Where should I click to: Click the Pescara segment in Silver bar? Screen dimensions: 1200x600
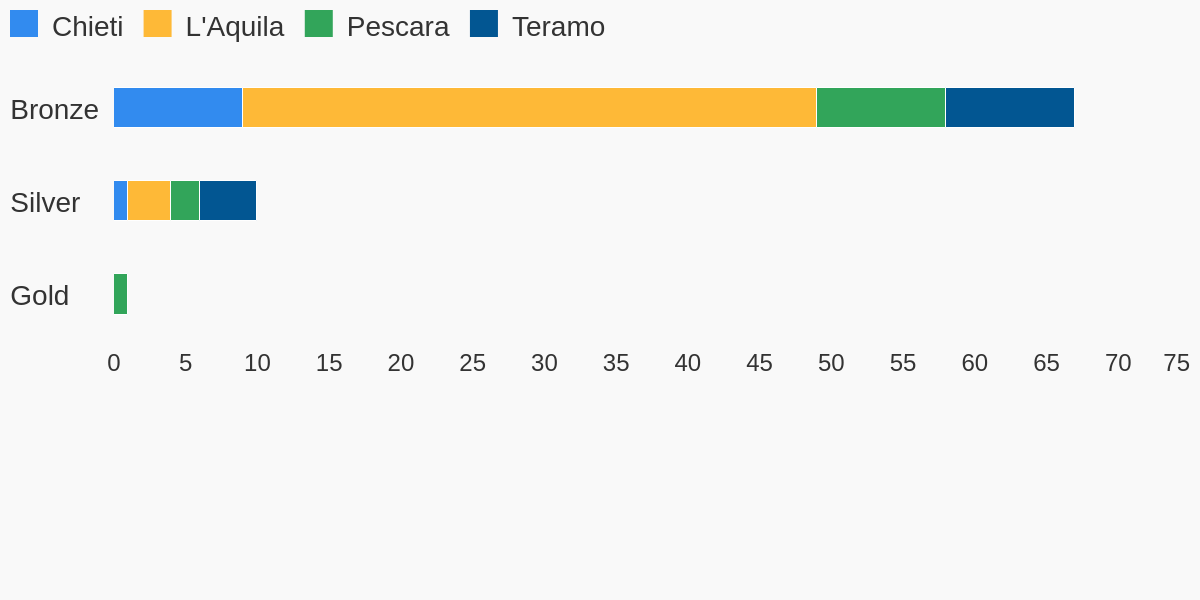click(185, 201)
